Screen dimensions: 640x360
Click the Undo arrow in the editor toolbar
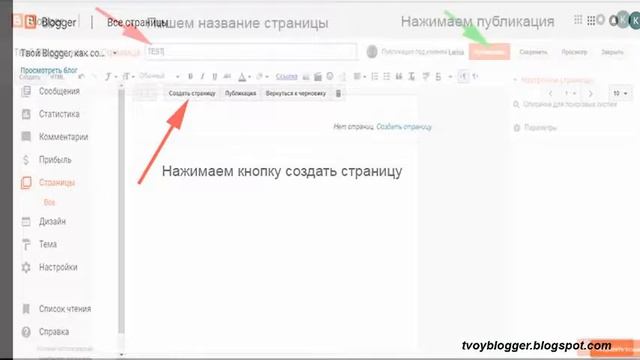81,76
